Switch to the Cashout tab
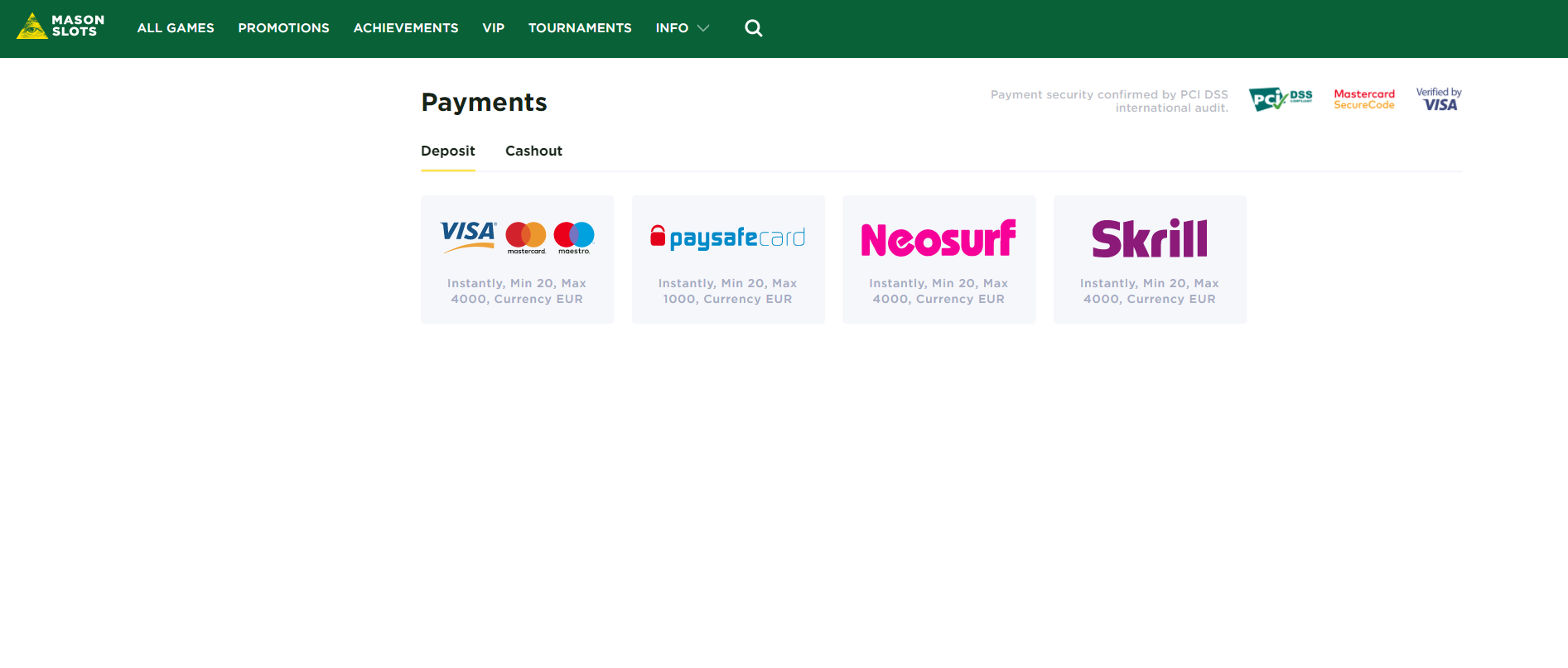 click(534, 151)
